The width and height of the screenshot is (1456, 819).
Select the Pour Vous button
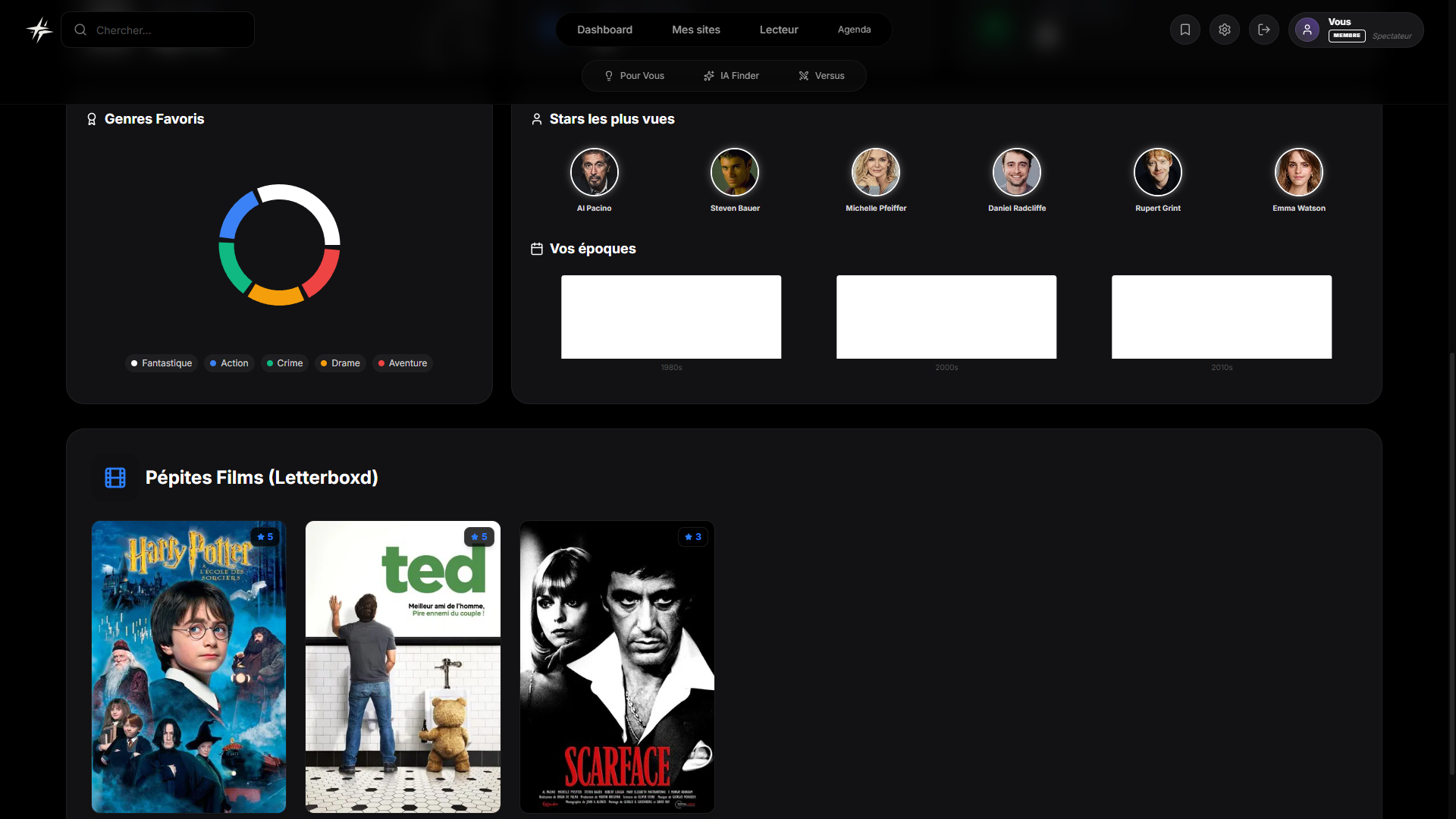pos(634,76)
